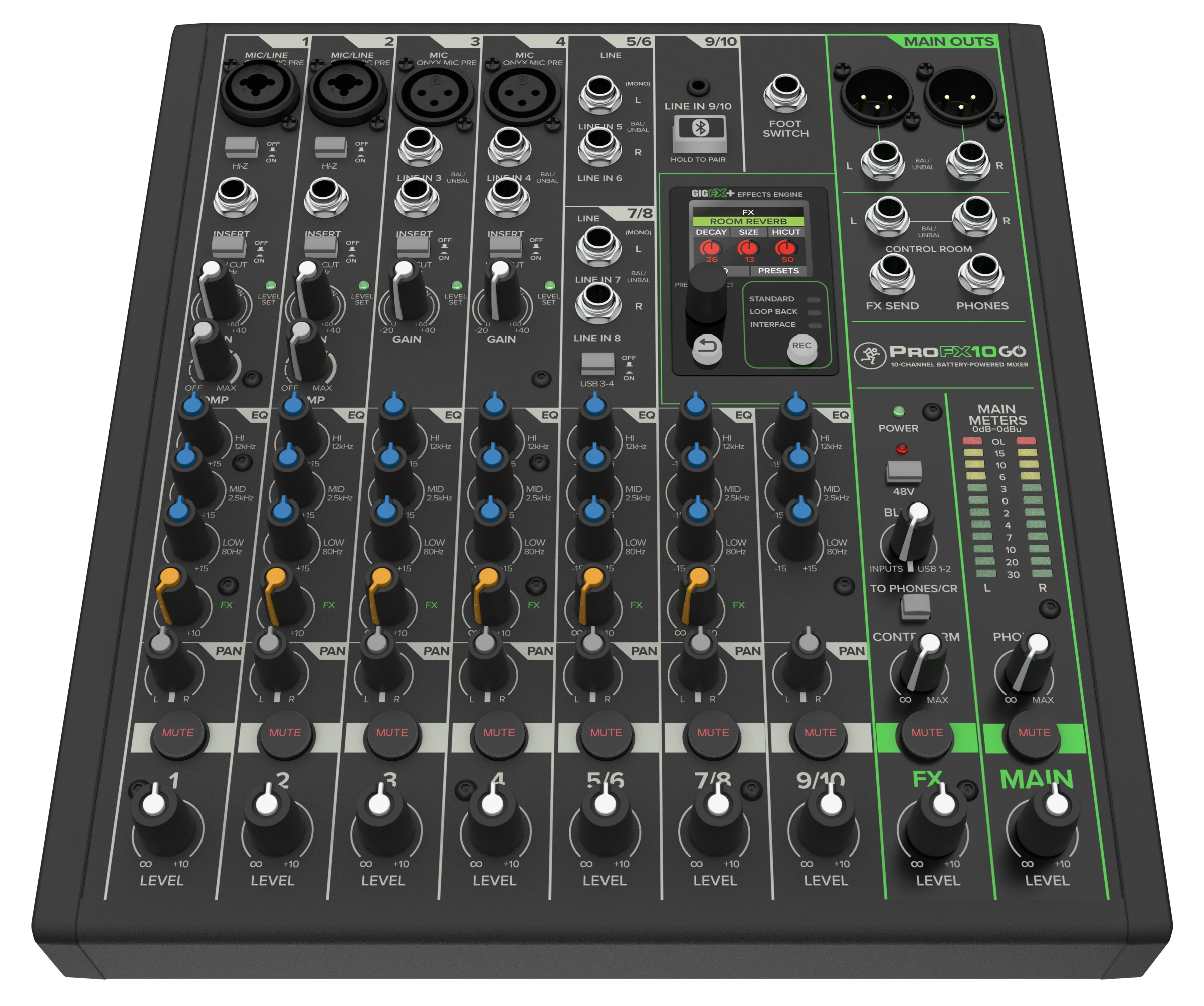Mute the FX return channel
This screenshot has height=1006, width=1204.
click(x=927, y=732)
